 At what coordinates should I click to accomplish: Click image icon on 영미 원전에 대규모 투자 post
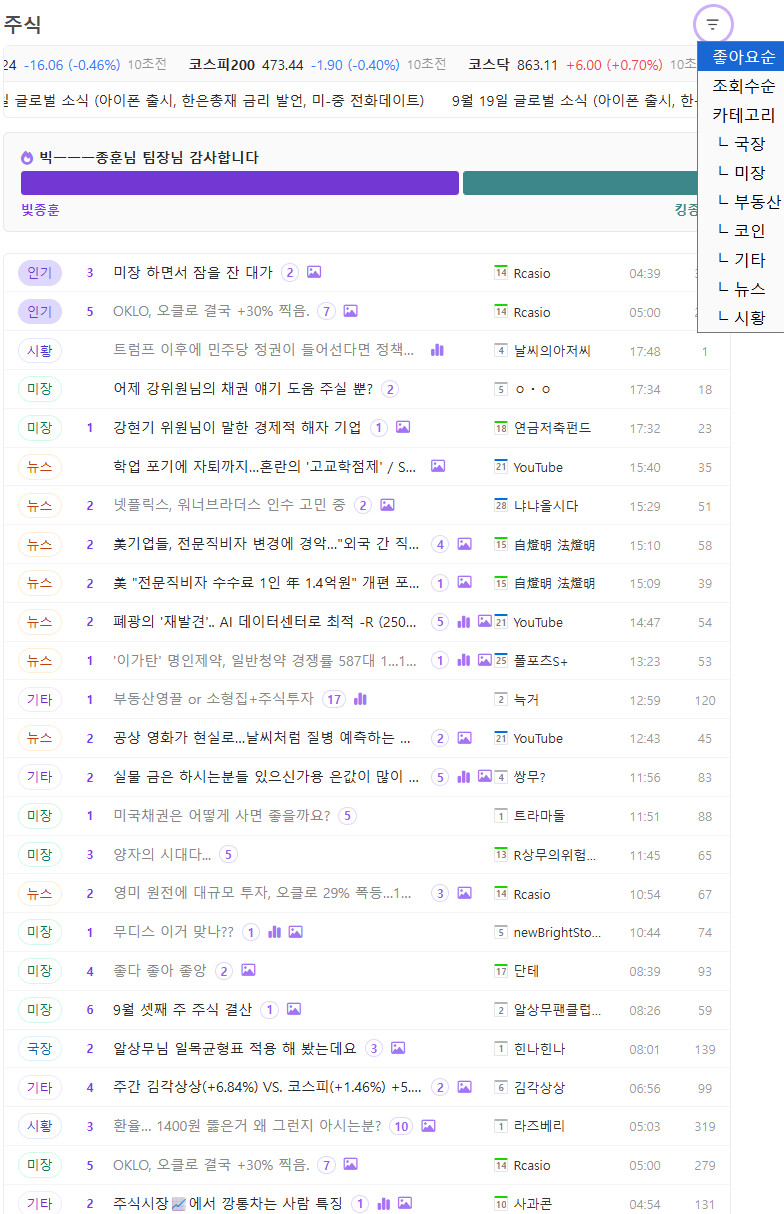coord(464,893)
